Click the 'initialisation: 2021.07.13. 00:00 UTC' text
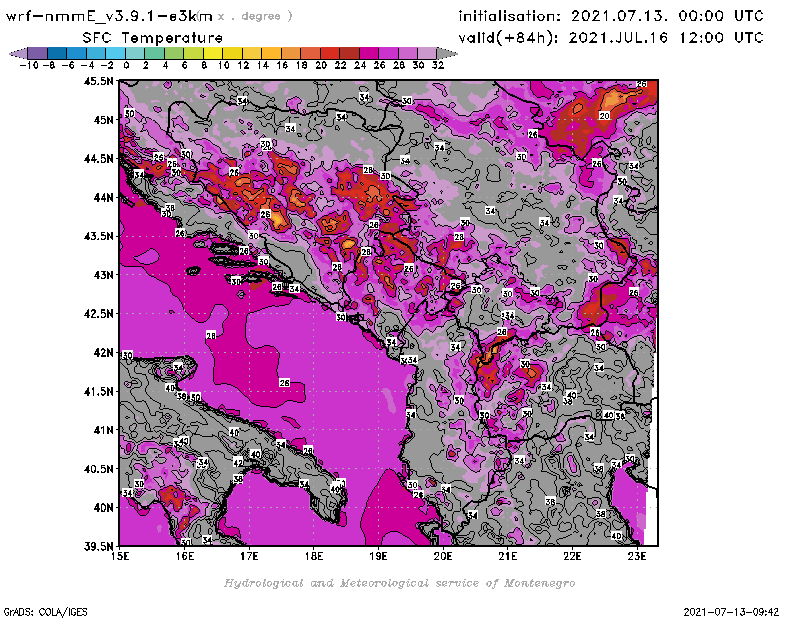The width and height of the screenshot is (800, 618). (x=611, y=16)
